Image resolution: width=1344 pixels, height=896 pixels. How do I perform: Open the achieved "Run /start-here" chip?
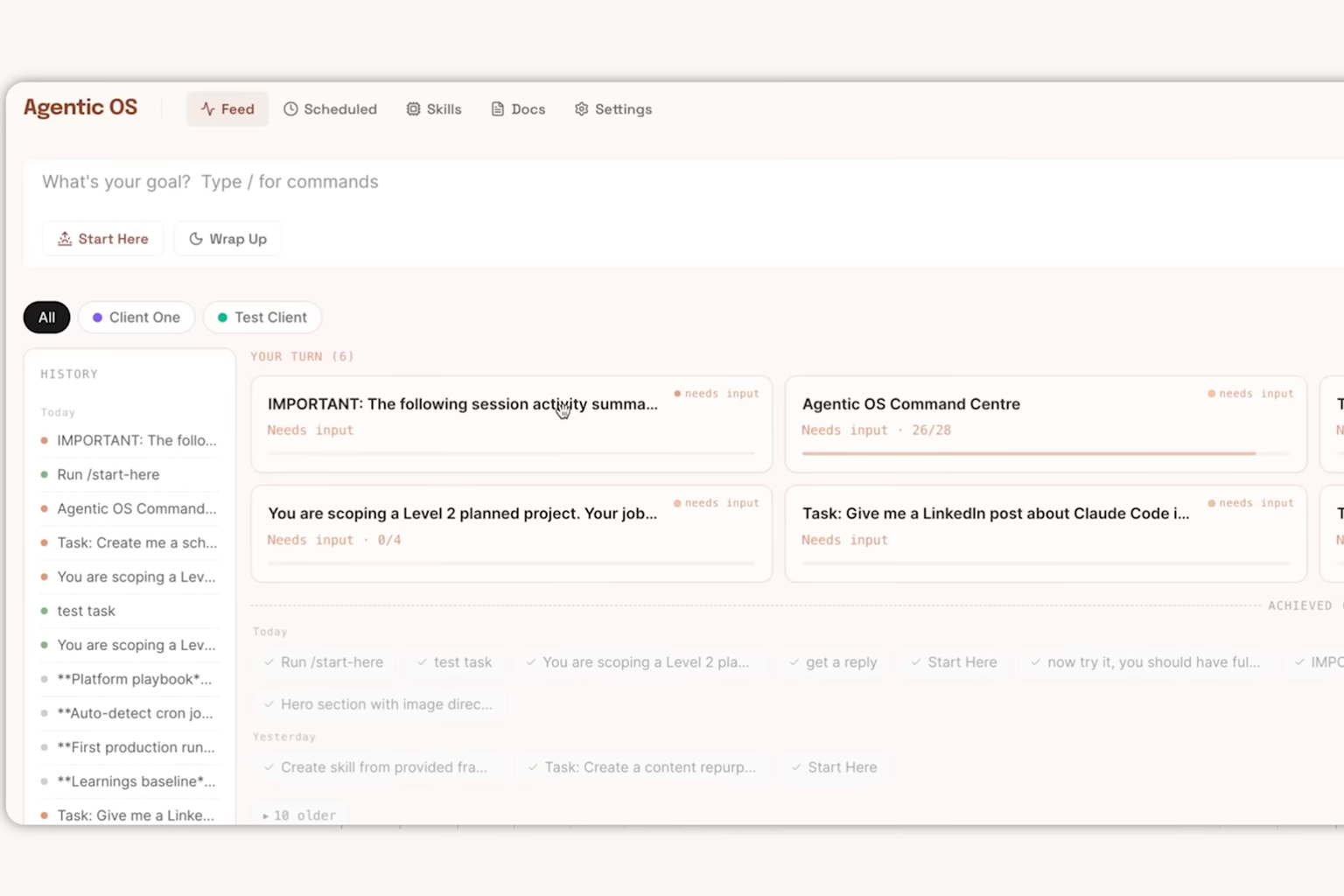coord(324,662)
